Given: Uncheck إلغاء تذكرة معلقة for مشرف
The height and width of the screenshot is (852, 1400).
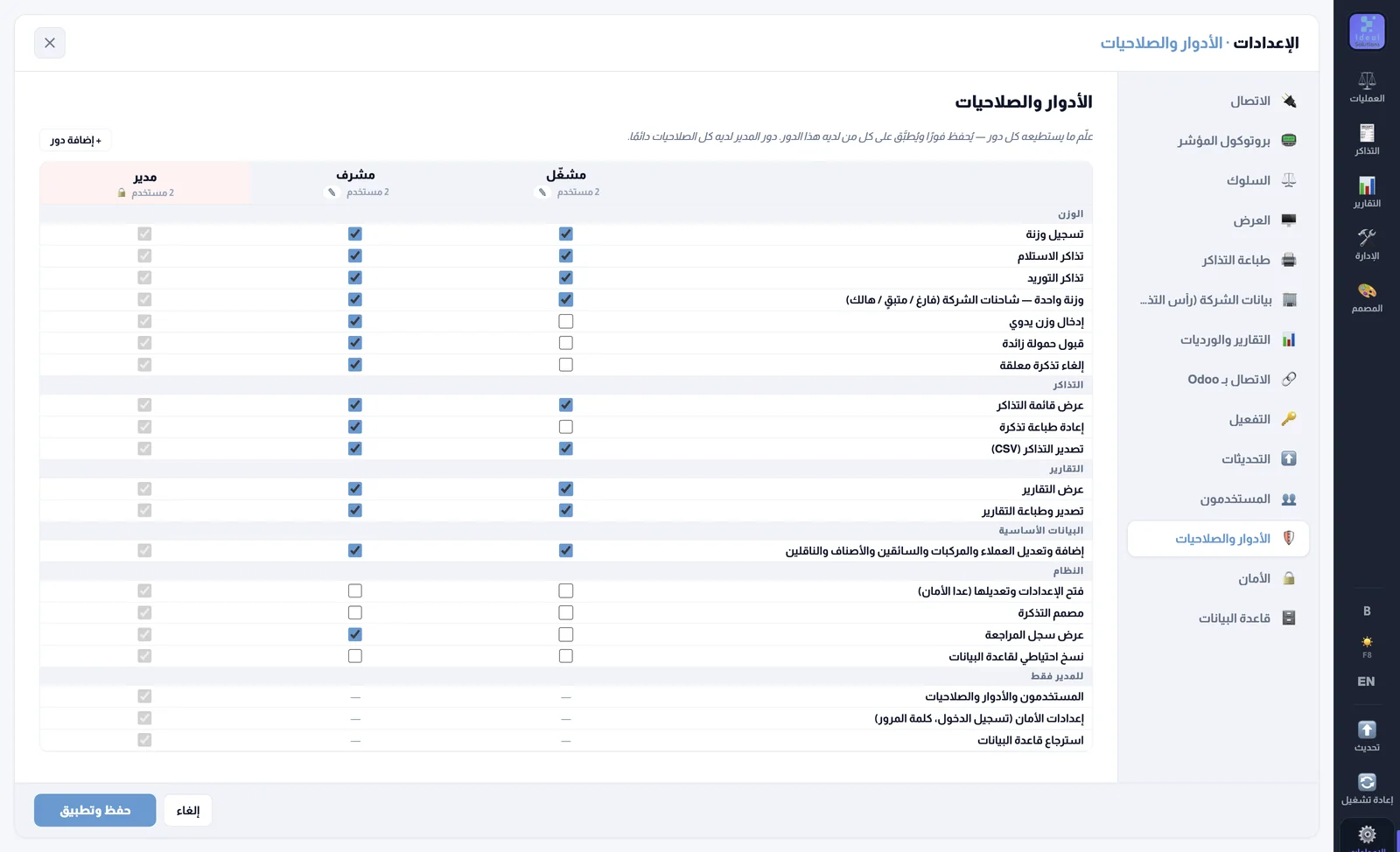Looking at the screenshot, I should 354,365.
